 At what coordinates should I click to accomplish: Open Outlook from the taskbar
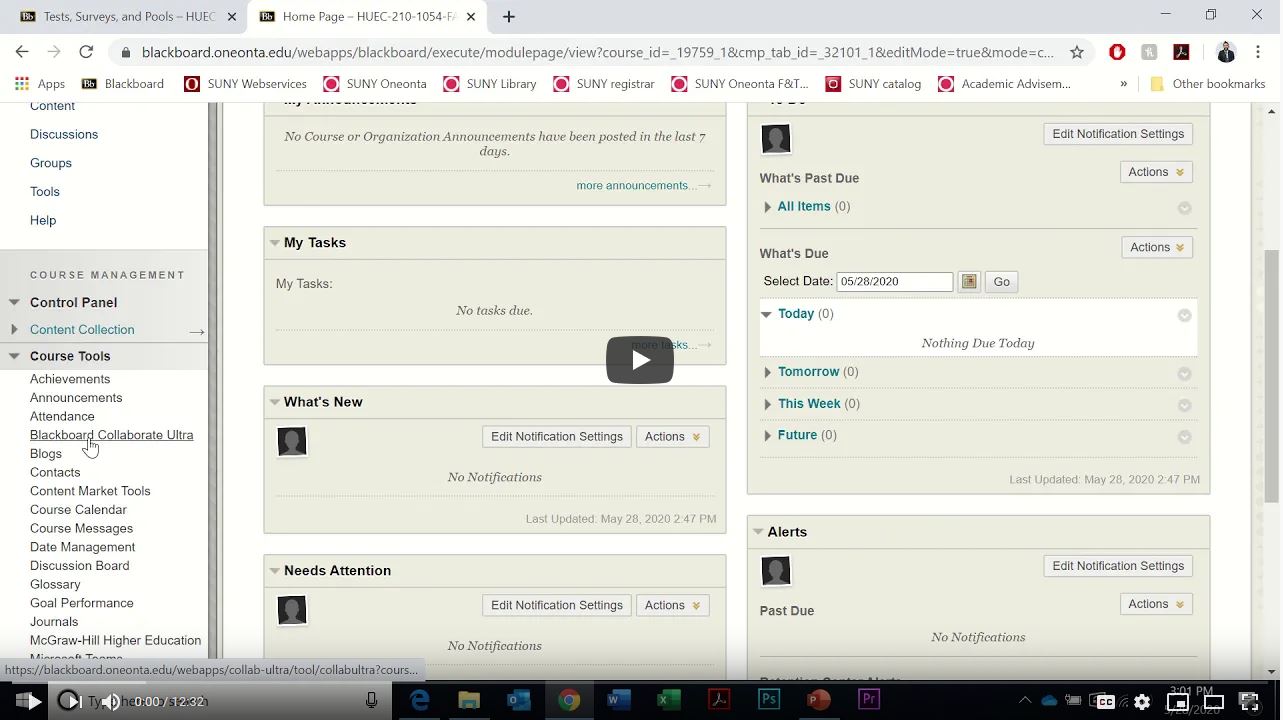(x=519, y=700)
